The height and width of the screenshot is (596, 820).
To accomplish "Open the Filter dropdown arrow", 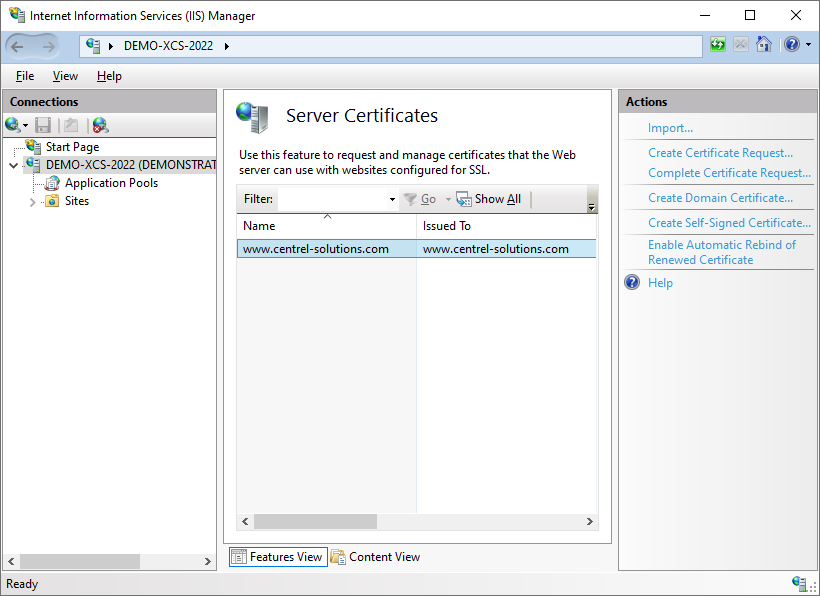I will point(392,199).
